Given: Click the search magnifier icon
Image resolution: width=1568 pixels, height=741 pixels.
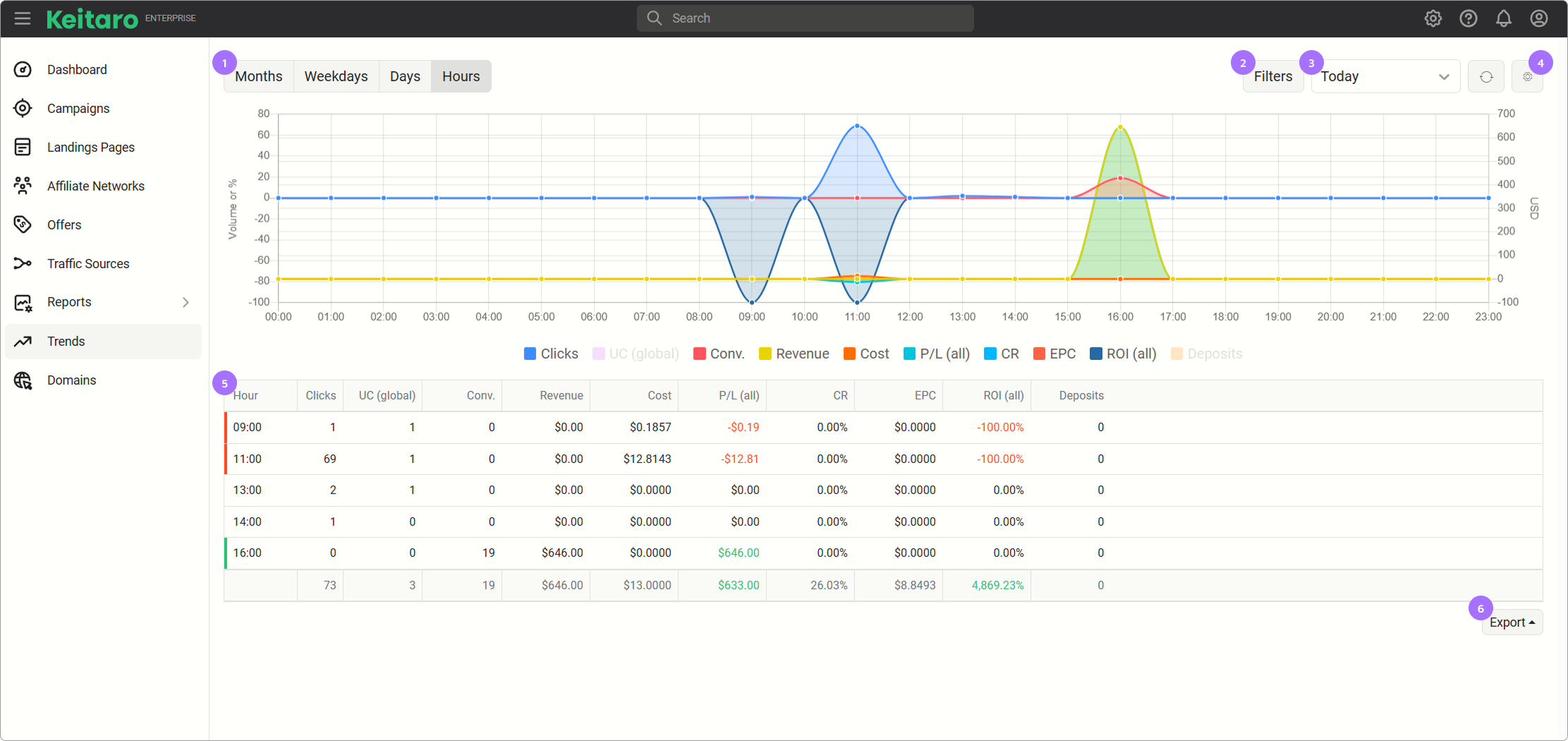Looking at the screenshot, I should [655, 18].
